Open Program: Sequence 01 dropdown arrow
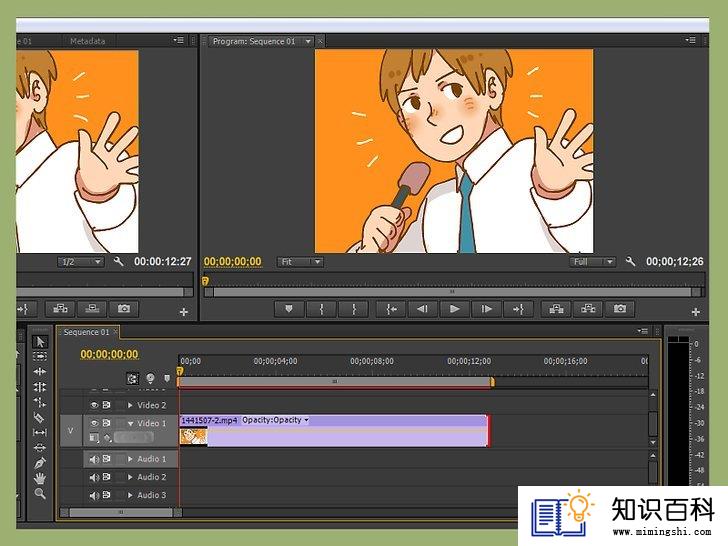The width and height of the screenshot is (728, 546). point(308,41)
